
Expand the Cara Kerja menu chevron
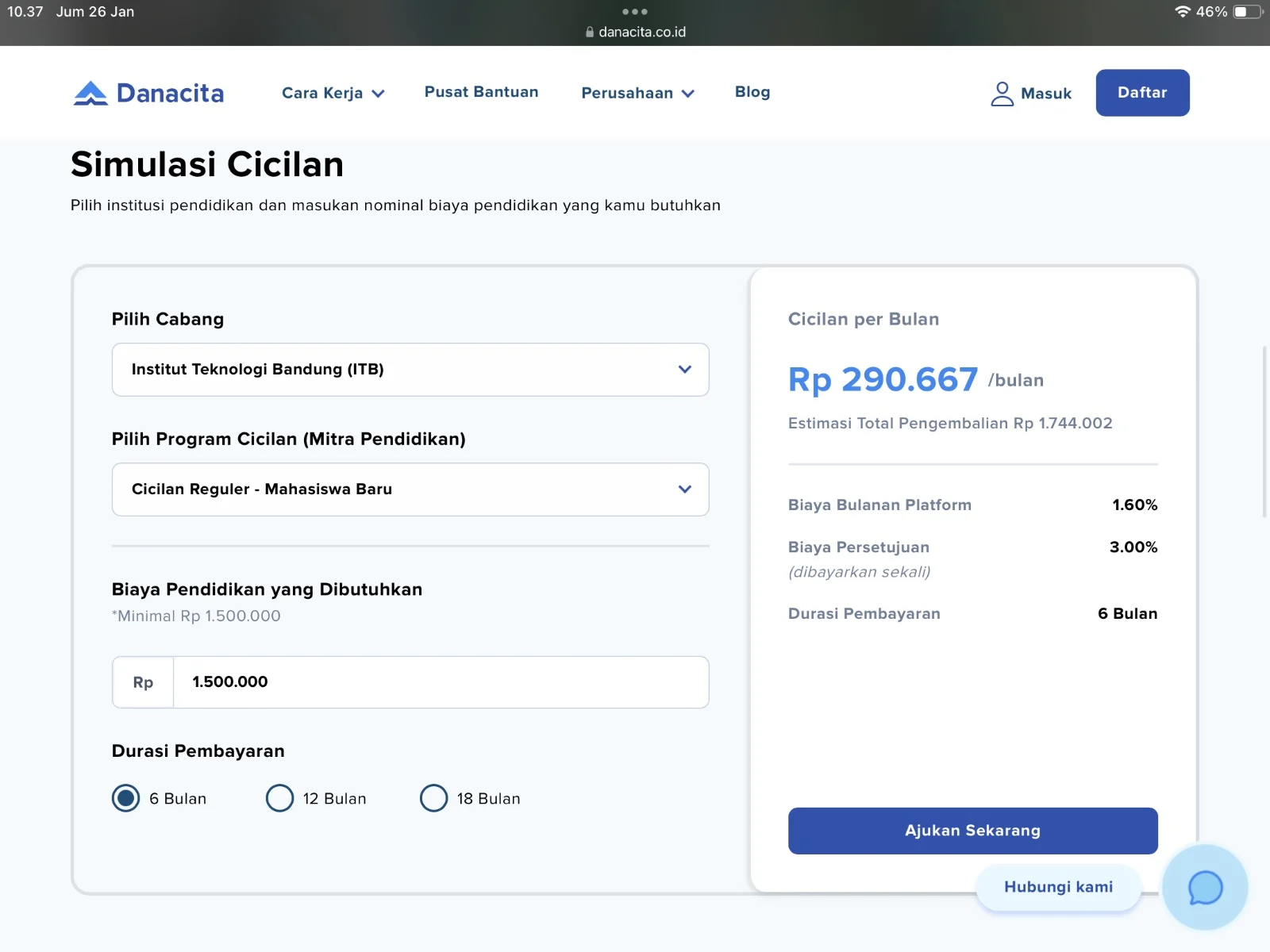pyautogui.click(x=379, y=94)
